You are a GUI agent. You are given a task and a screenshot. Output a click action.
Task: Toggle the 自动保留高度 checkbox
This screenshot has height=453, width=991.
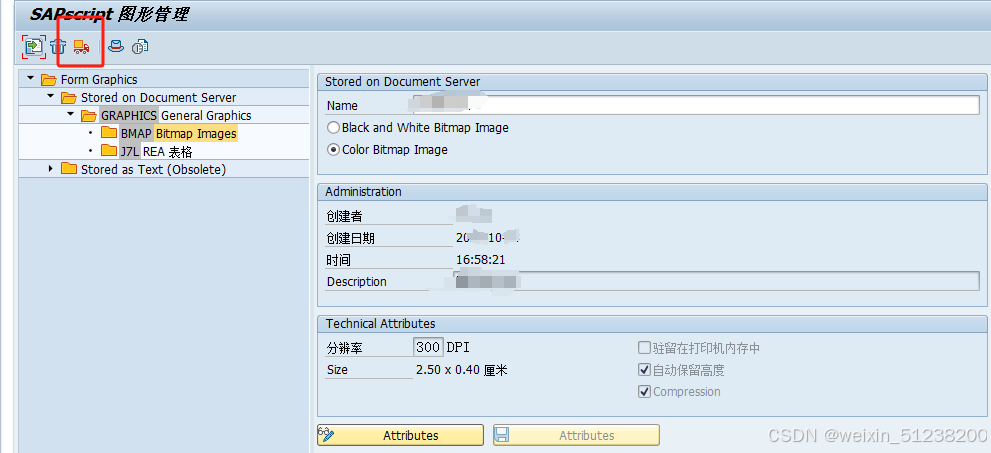point(644,370)
